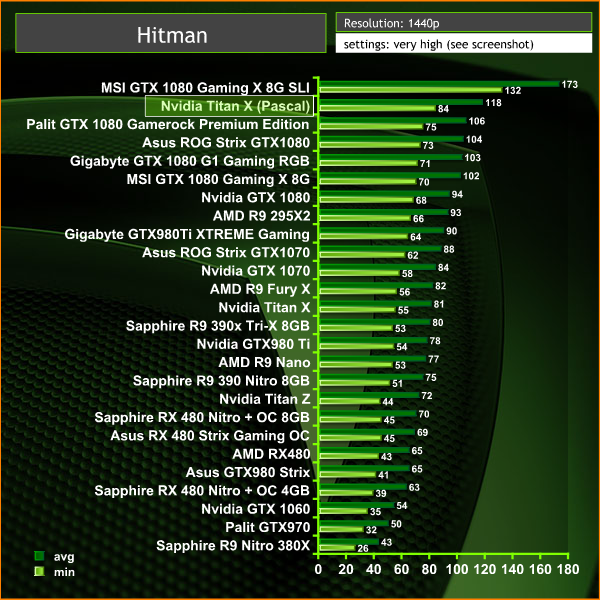Viewport: 600px width, 600px height.
Task: Click Gigabyte GTX980Ti XTREME Gaming label
Action: click(x=187, y=235)
